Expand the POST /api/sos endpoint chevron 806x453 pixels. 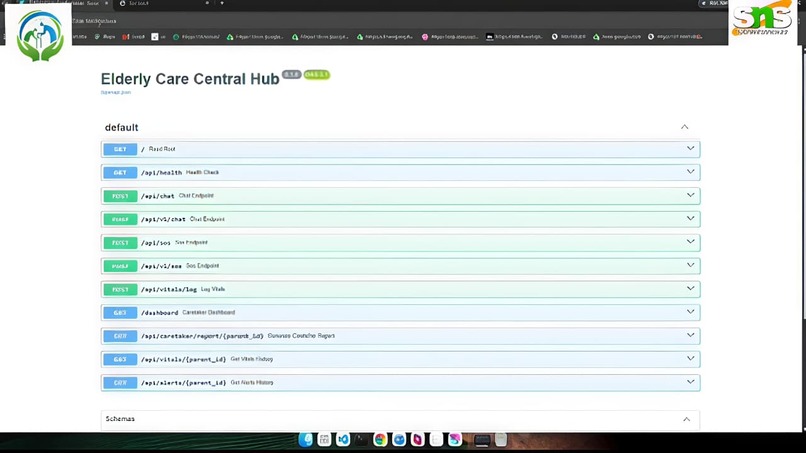click(x=690, y=242)
